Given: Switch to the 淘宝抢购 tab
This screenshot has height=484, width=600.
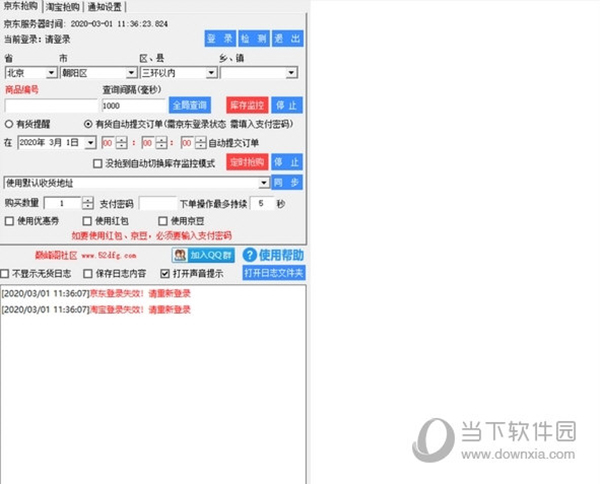Looking at the screenshot, I should pyautogui.click(x=62, y=7).
